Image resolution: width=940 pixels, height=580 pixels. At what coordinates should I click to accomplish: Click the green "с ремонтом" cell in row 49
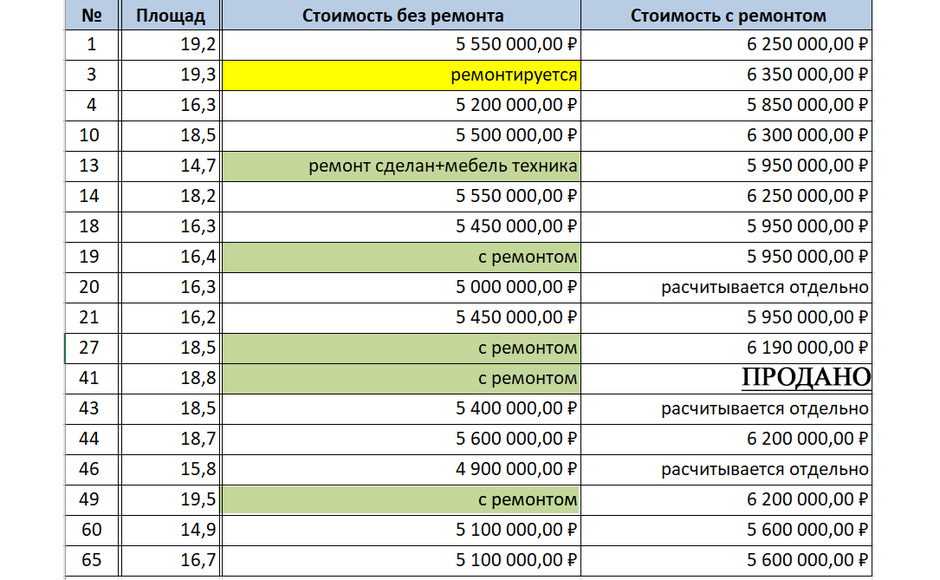[401, 499]
